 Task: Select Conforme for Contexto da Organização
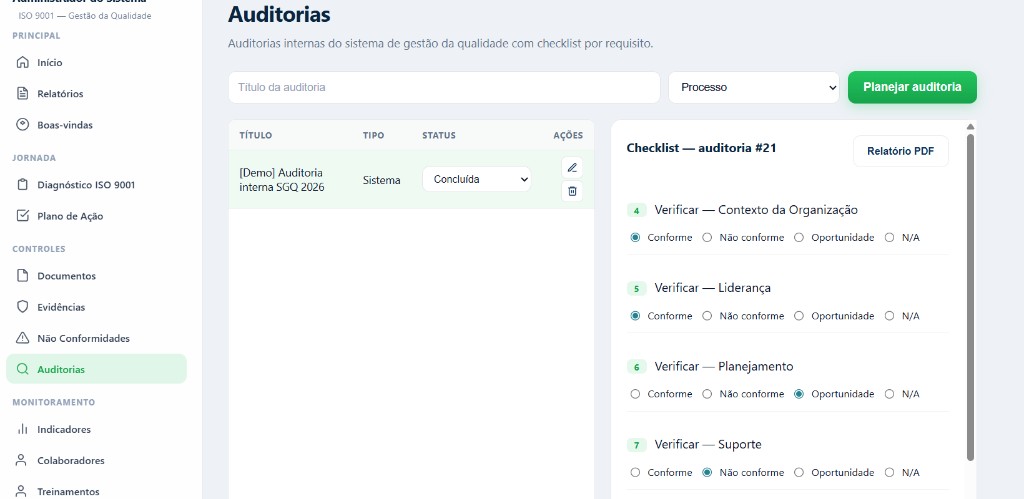(635, 238)
